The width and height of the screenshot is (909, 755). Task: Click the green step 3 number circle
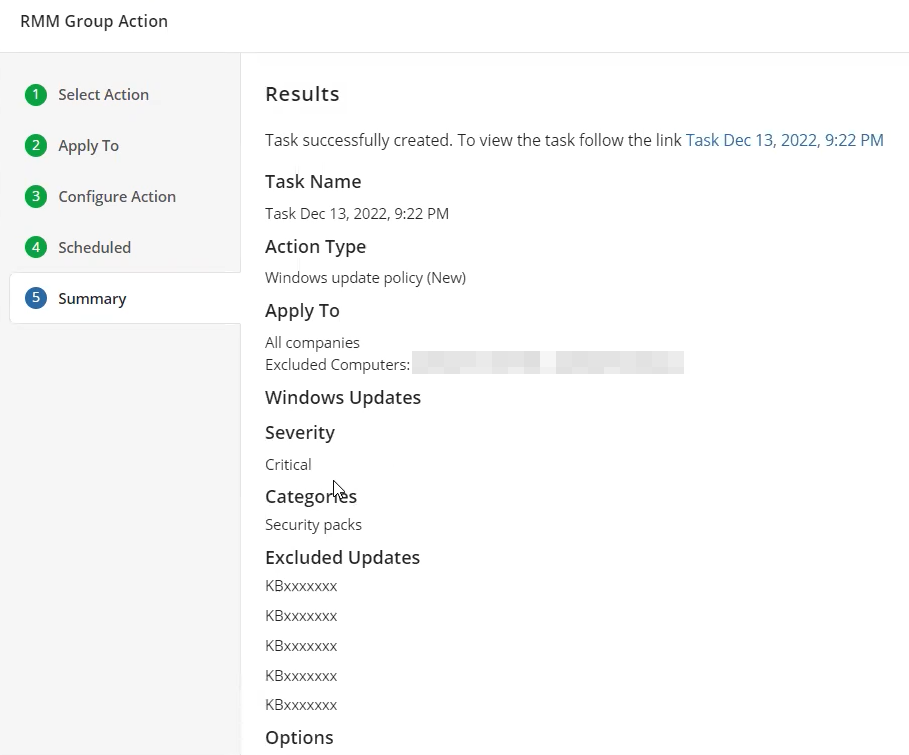coord(36,197)
